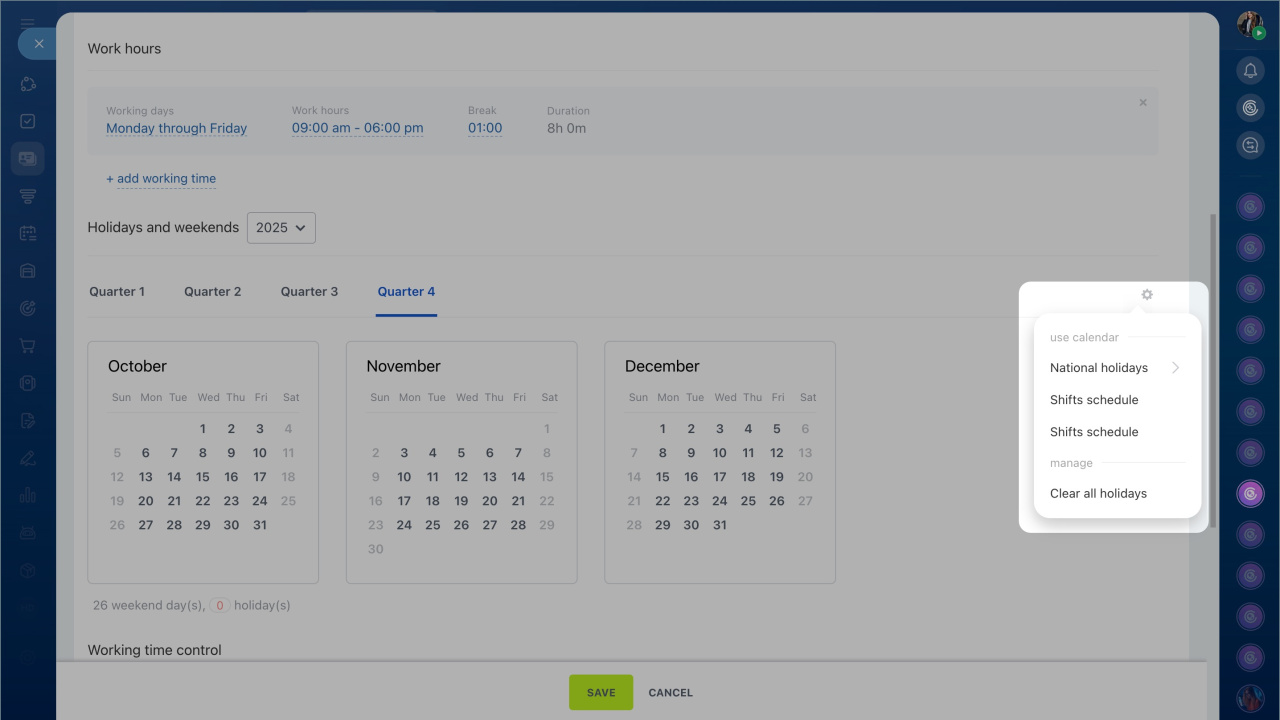1280x720 pixels.
Task: Click the funnel CRM icon in sidebar
Action: (28, 196)
